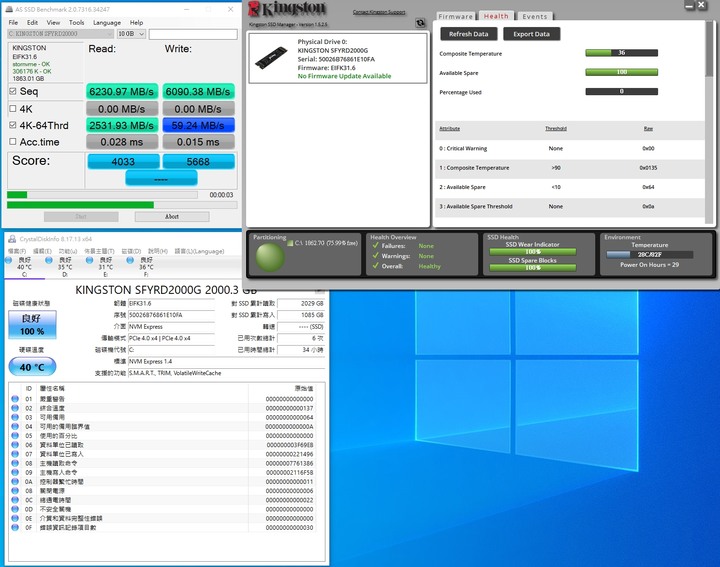Click the '1 : Composite Temperature' attribute row
720x567 pixels.
(569, 168)
